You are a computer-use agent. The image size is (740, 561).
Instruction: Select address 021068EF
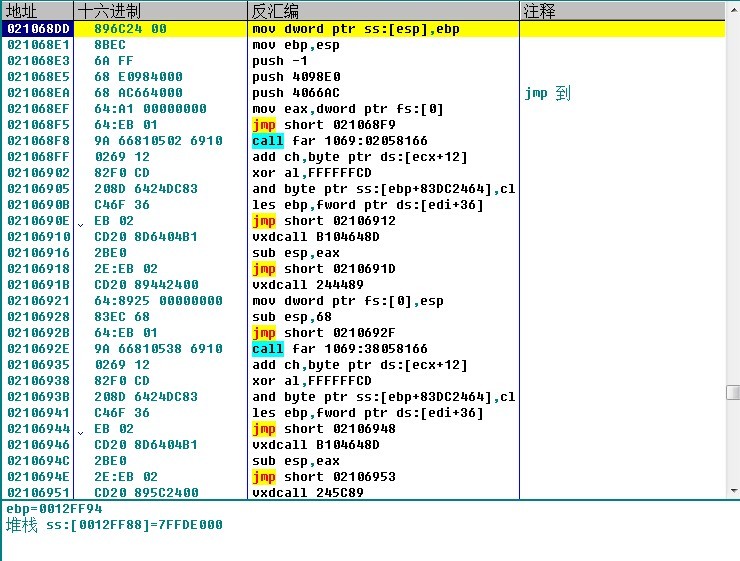(x=38, y=109)
